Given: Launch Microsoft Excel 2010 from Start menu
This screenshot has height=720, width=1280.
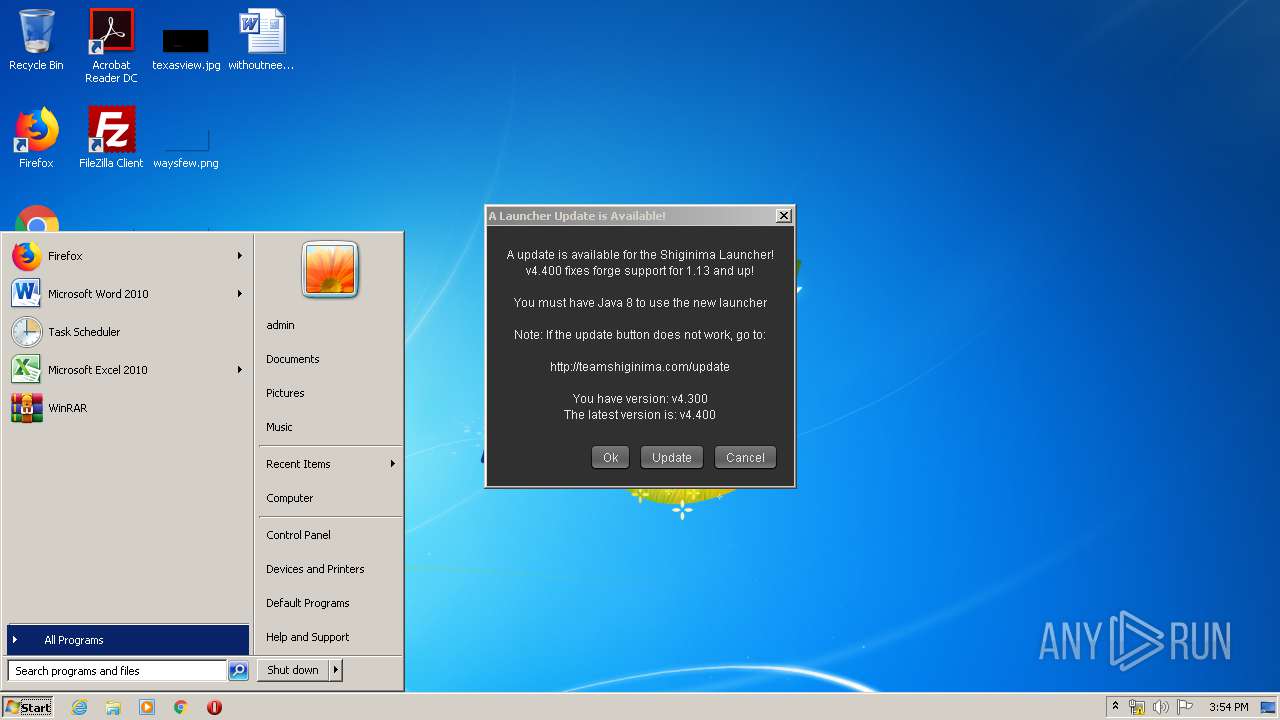Looking at the screenshot, I should point(128,370).
